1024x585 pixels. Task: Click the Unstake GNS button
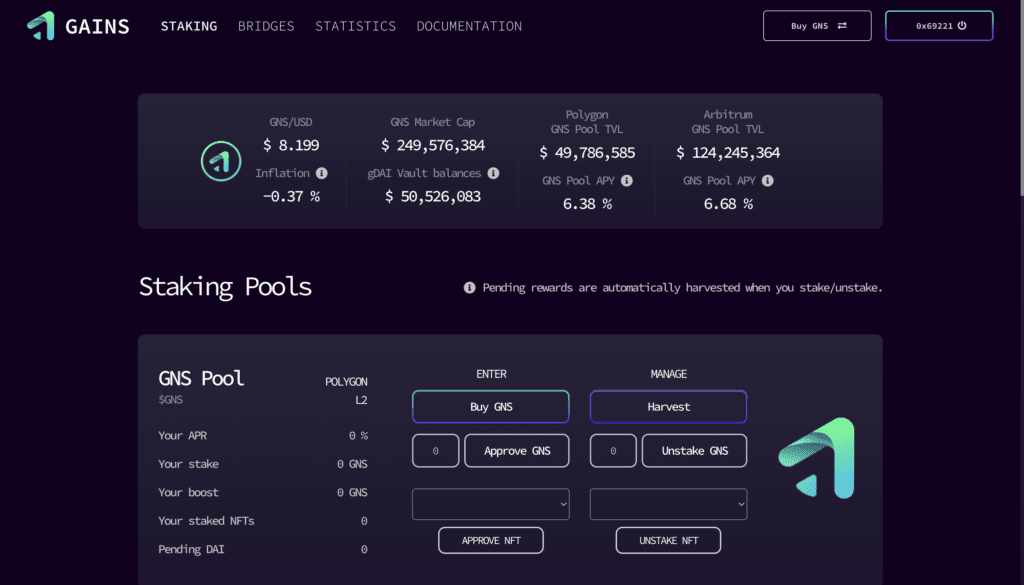(694, 451)
